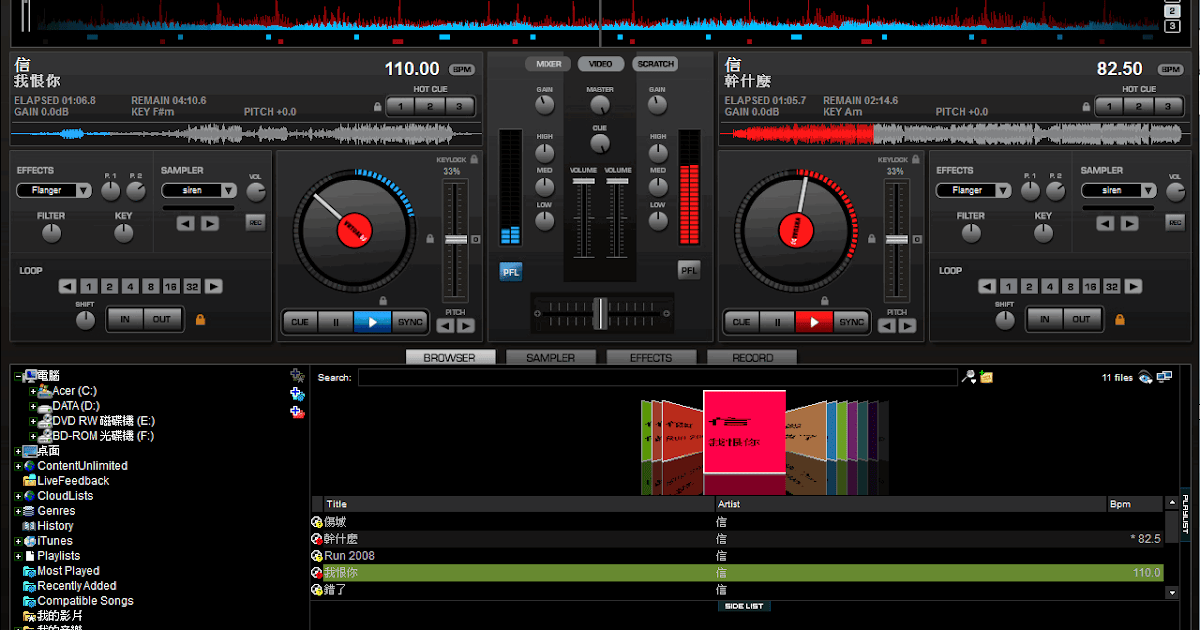Switch to the EFFECTS tab

pyautogui.click(x=651, y=357)
